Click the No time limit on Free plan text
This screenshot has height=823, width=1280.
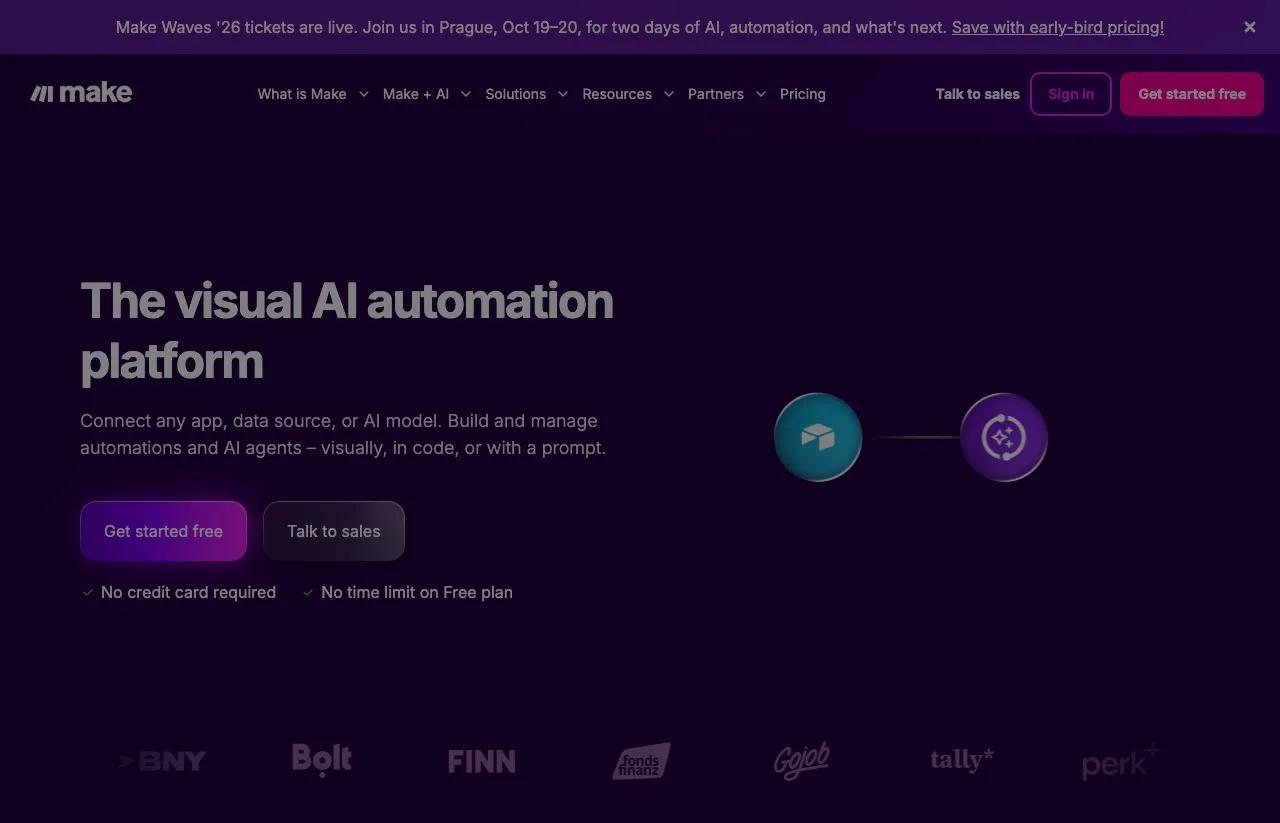(x=417, y=592)
